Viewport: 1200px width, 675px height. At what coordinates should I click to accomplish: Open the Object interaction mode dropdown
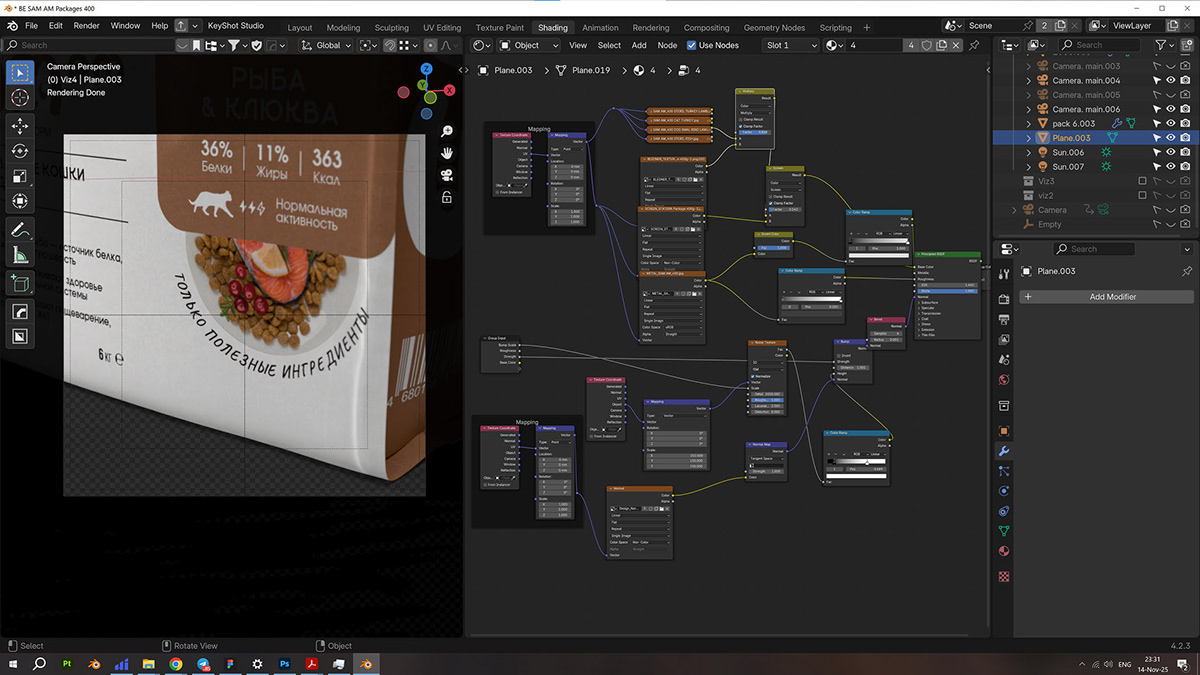[527, 45]
